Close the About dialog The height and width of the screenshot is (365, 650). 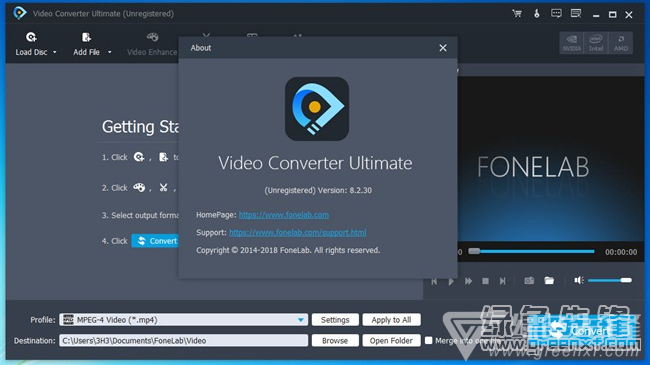443,48
